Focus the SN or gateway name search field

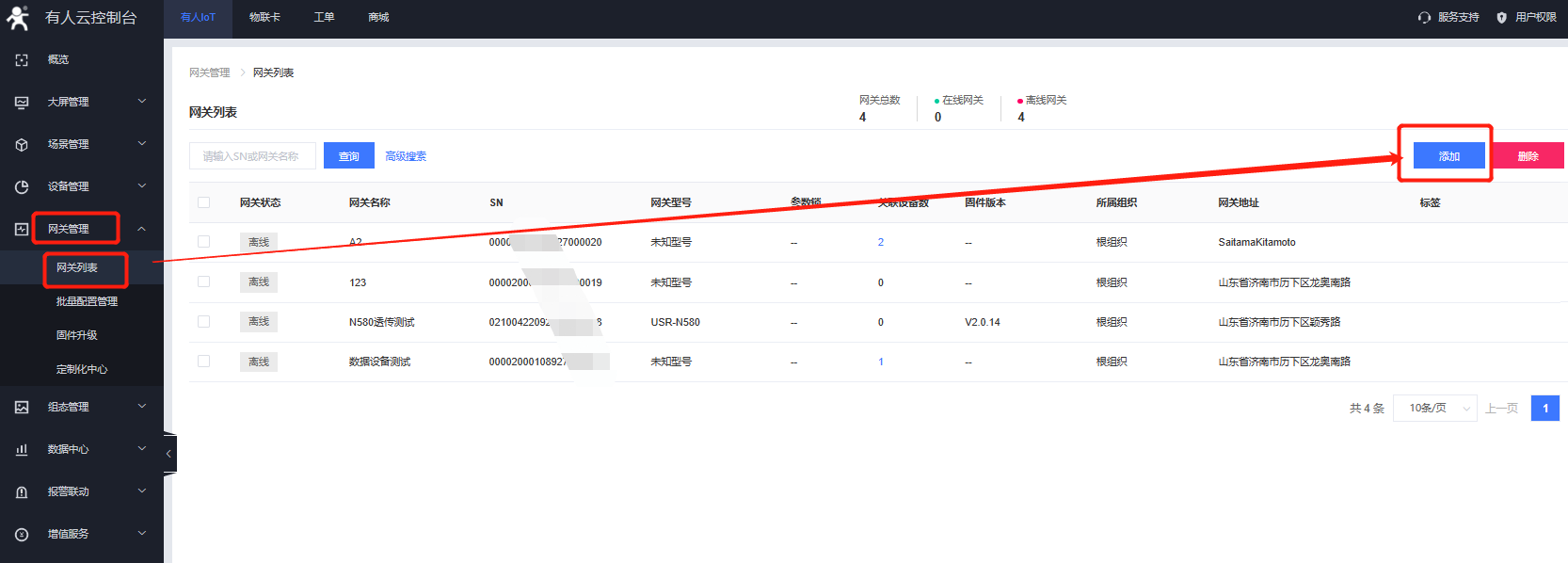(x=252, y=156)
